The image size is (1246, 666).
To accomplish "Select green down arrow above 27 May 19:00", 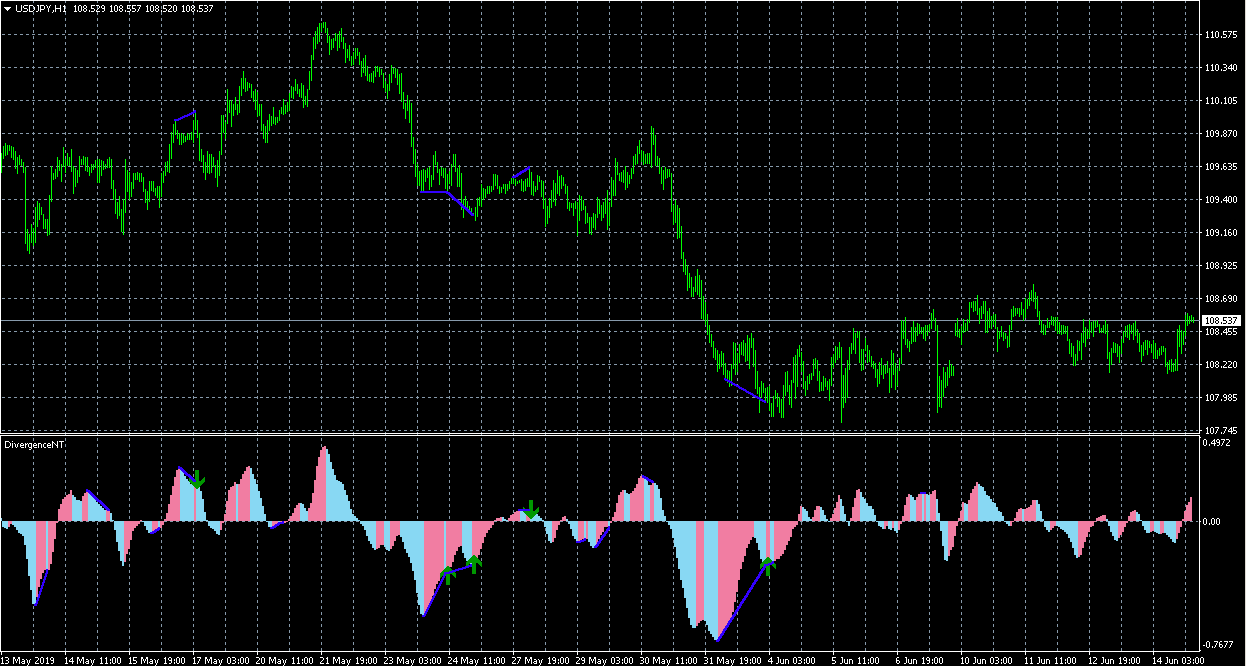I will [x=532, y=510].
